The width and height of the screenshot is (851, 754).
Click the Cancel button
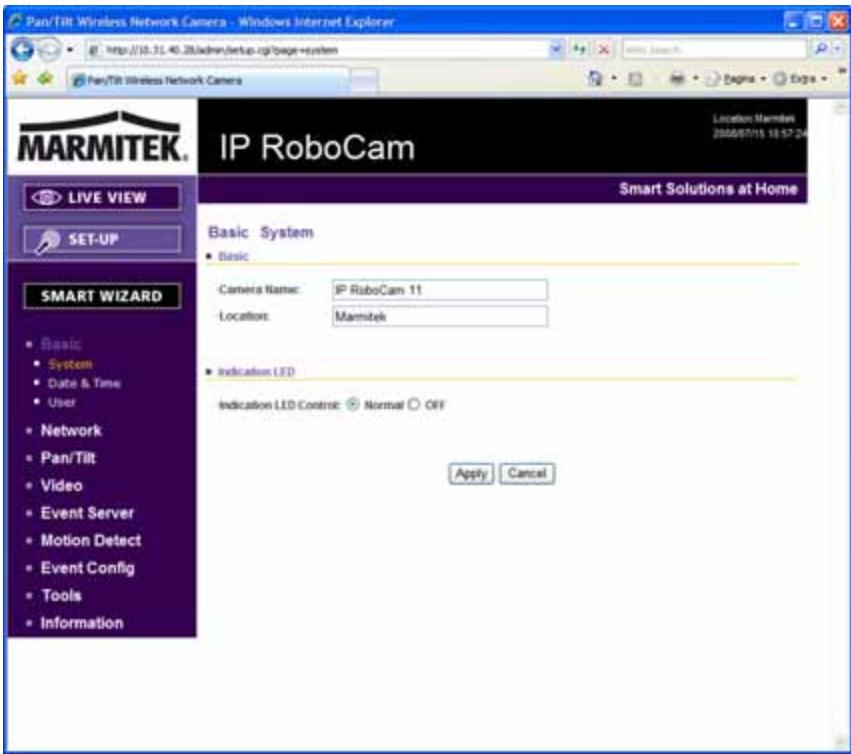pyautogui.click(x=527, y=474)
